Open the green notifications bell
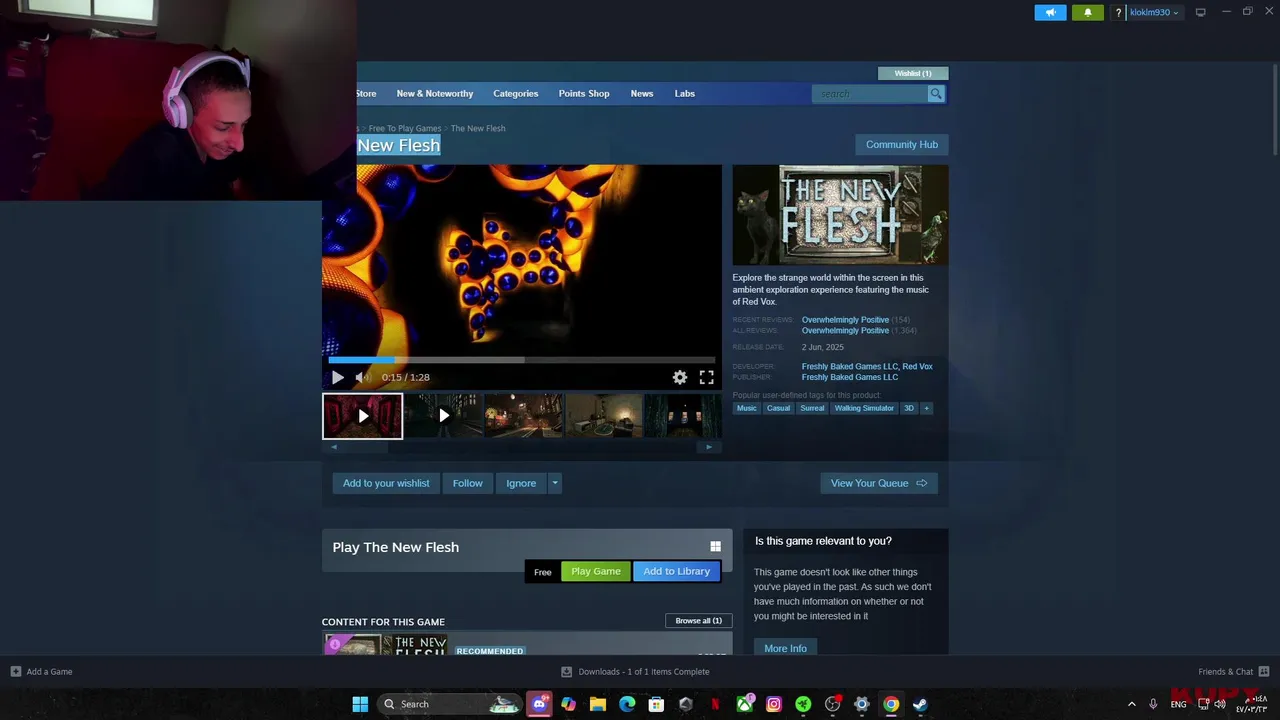Screen dimensions: 1280x720 coord(1088,13)
